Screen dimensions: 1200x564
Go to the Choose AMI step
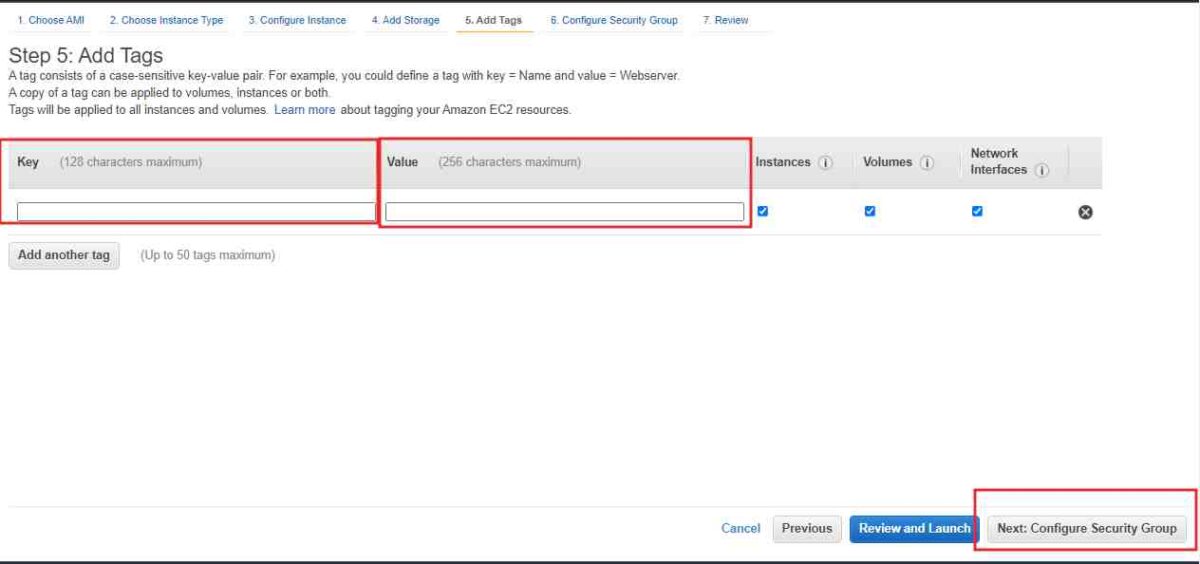[x=51, y=20]
